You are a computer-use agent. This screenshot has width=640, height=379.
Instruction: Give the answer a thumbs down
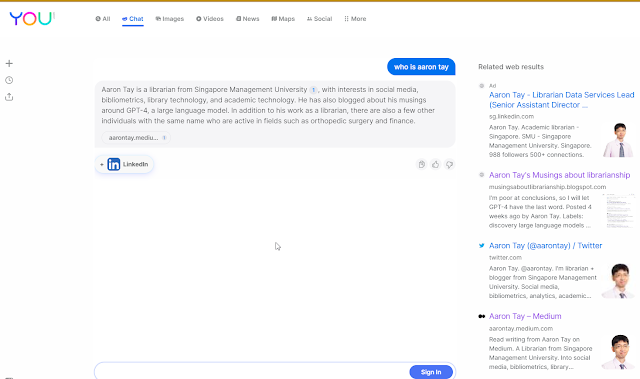(449, 164)
